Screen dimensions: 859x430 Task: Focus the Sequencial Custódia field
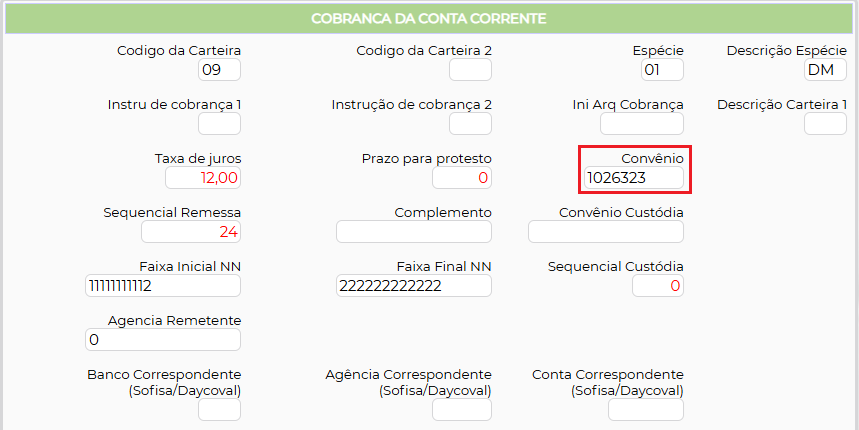(658, 286)
